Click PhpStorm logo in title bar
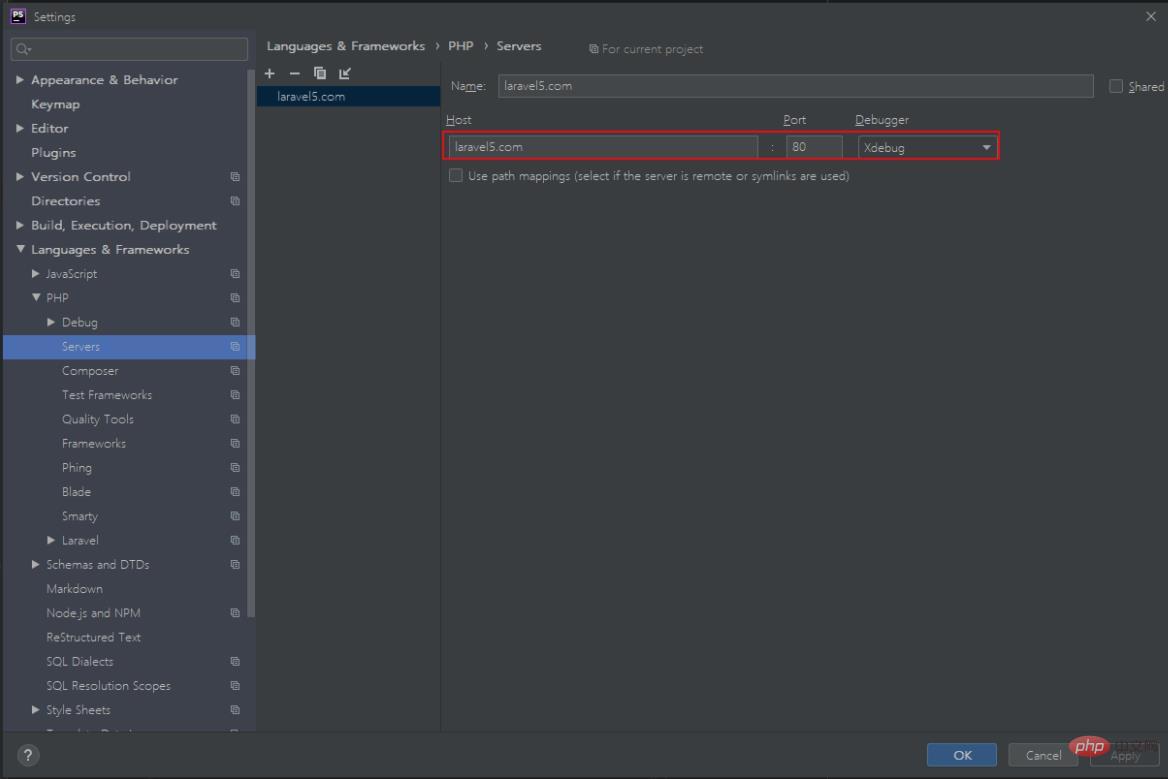This screenshot has width=1168, height=779. point(18,16)
